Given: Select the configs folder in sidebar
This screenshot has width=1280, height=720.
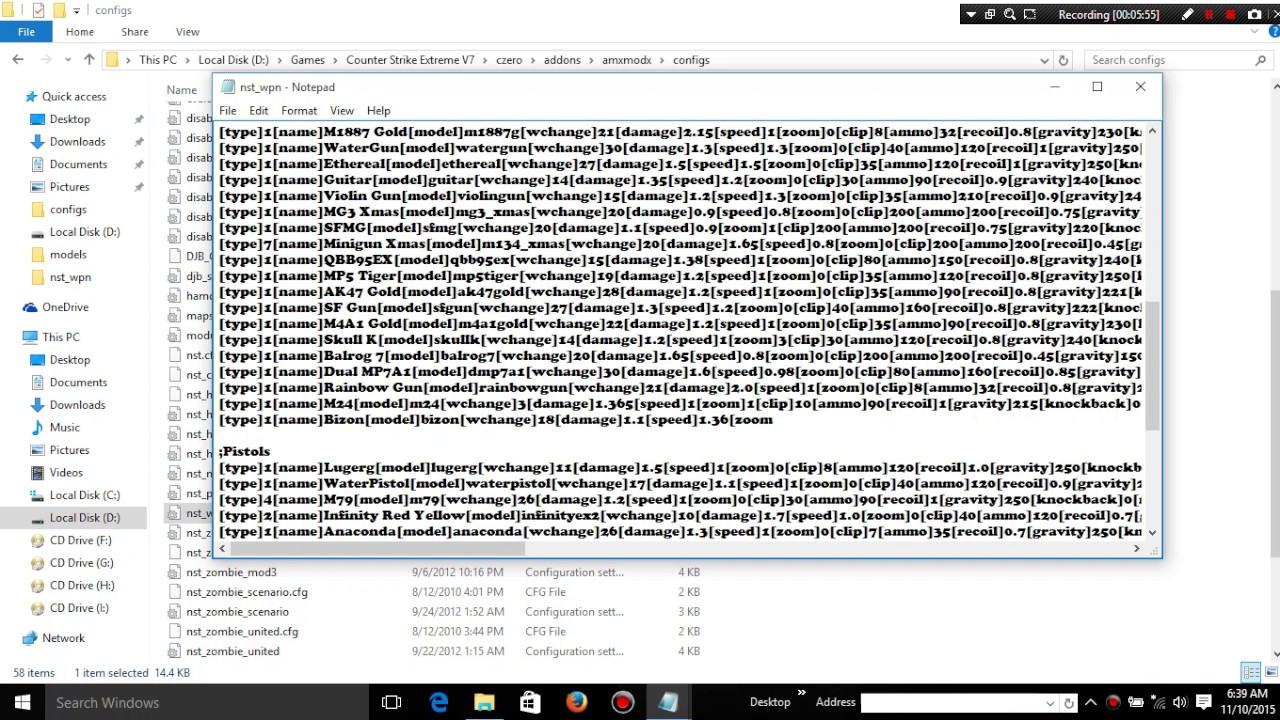Looking at the screenshot, I should click(x=68, y=209).
